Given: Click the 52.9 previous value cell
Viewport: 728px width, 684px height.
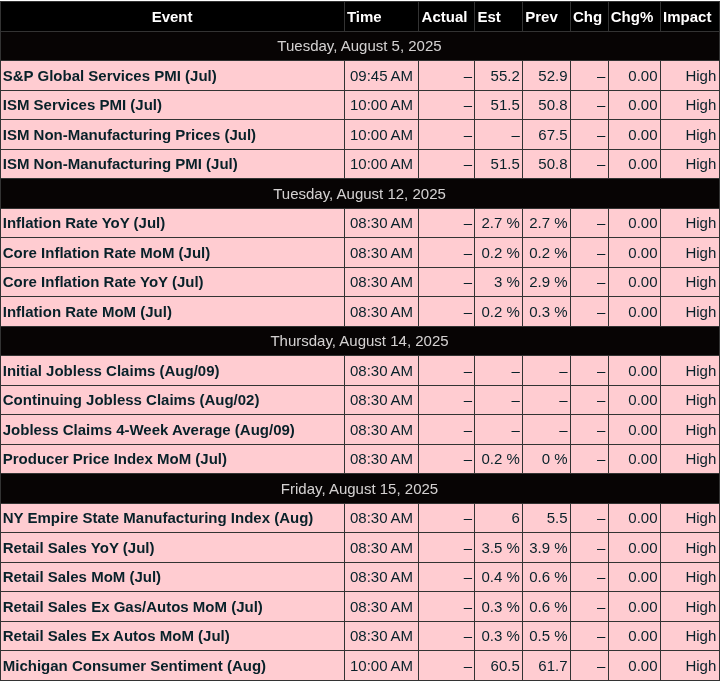Looking at the screenshot, I should [546, 76].
